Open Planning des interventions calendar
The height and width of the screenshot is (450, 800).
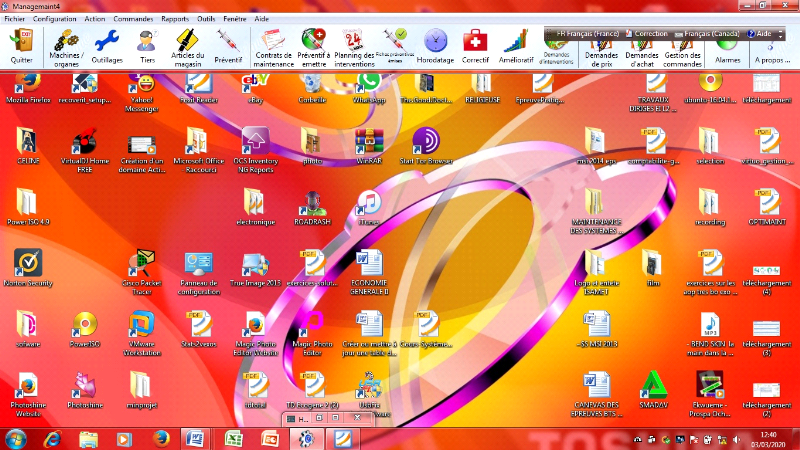[x=353, y=46]
